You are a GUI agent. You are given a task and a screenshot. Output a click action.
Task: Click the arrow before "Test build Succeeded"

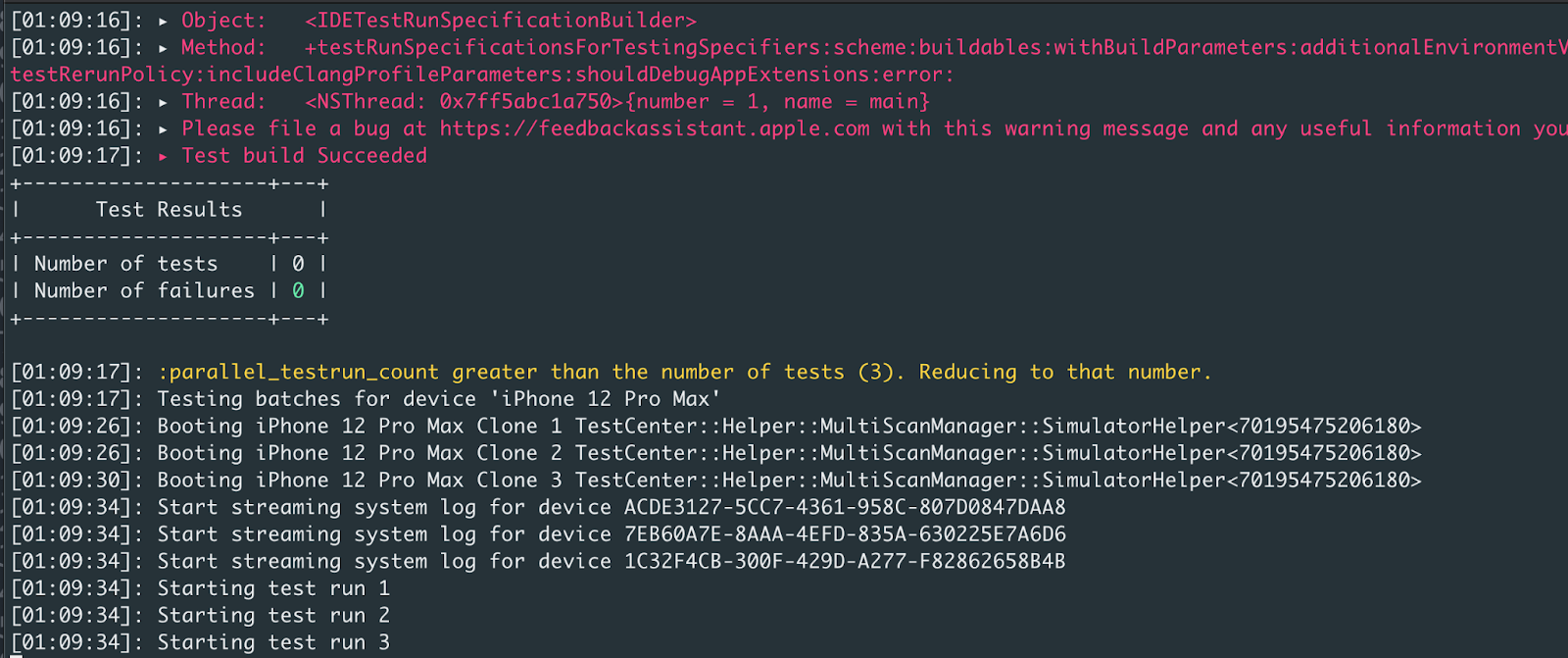click(x=163, y=156)
